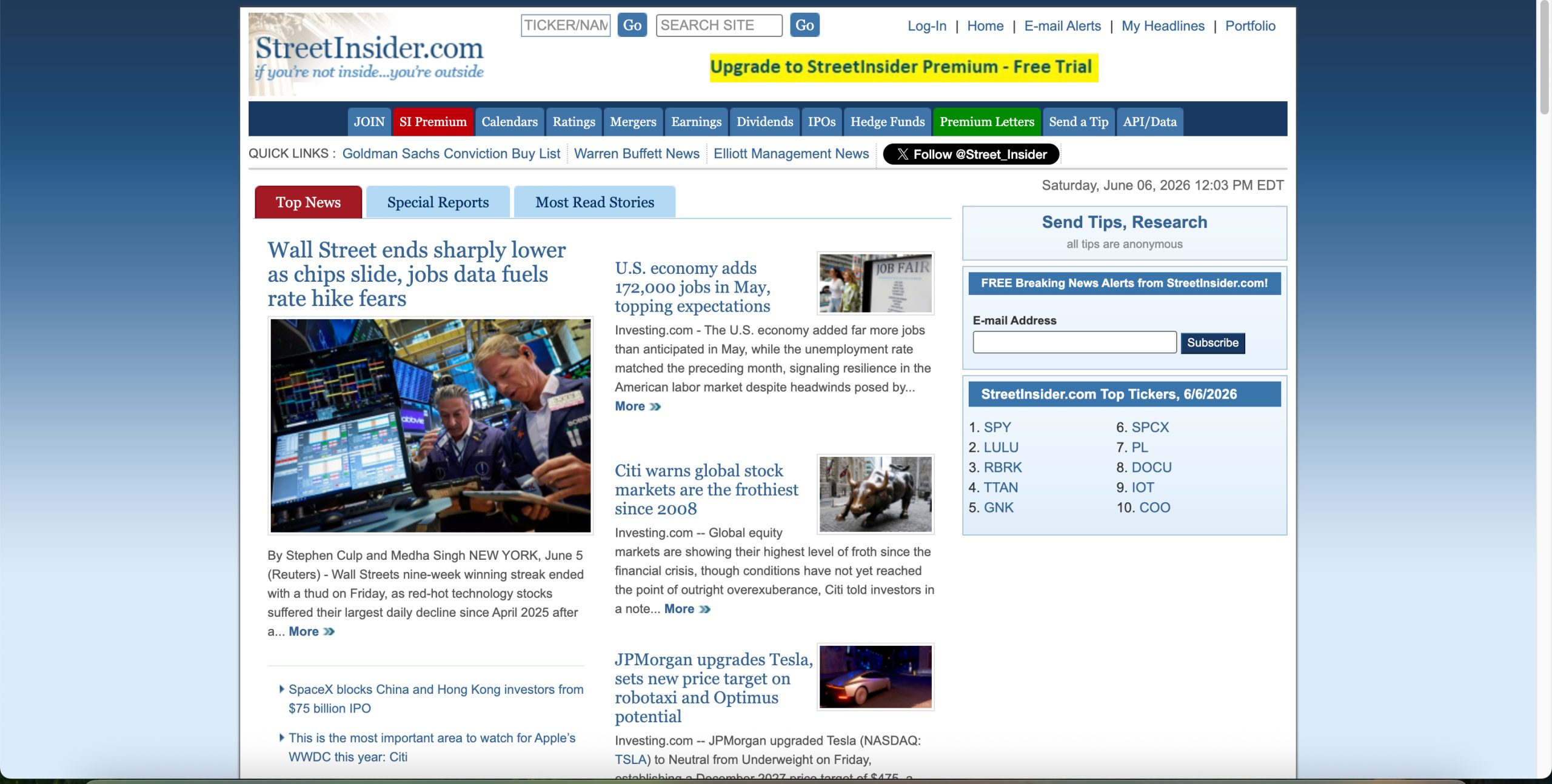
Task: Open the Send Tips, Research link
Action: point(1125,222)
